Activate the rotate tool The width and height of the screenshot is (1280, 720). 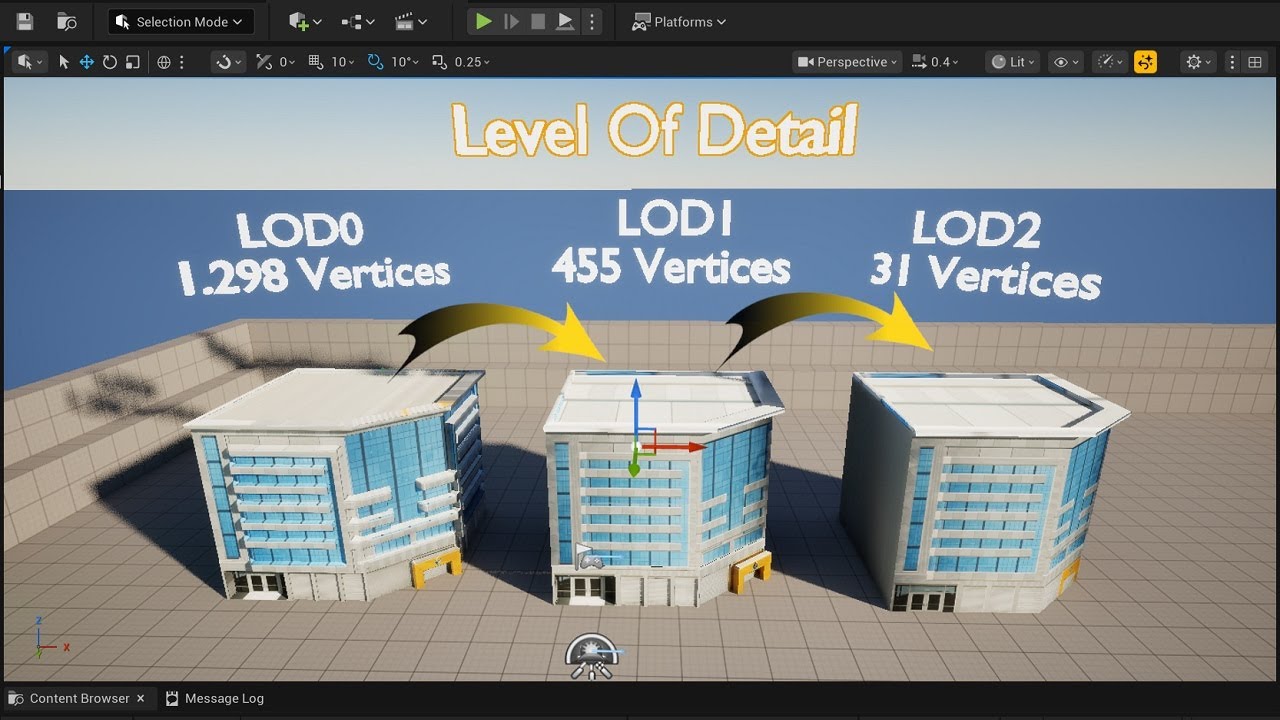pos(110,62)
